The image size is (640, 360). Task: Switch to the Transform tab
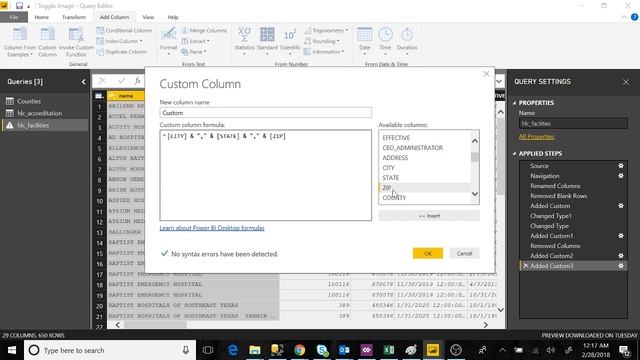pos(74,17)
